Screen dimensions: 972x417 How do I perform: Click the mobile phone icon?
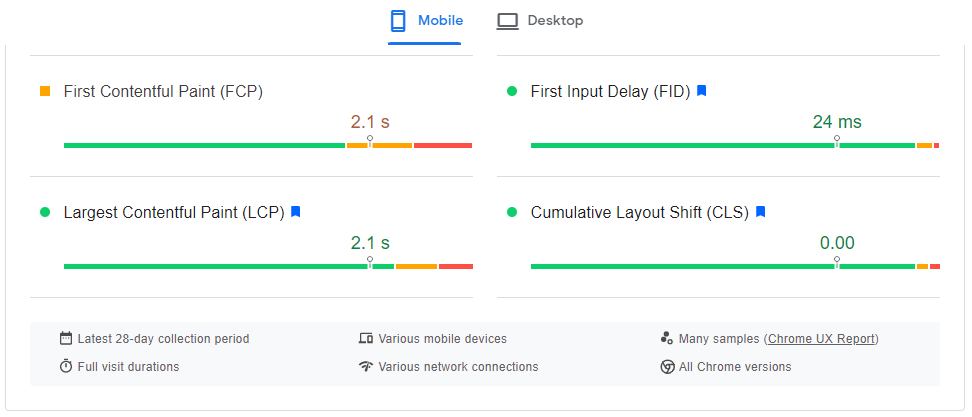(398, 21)
